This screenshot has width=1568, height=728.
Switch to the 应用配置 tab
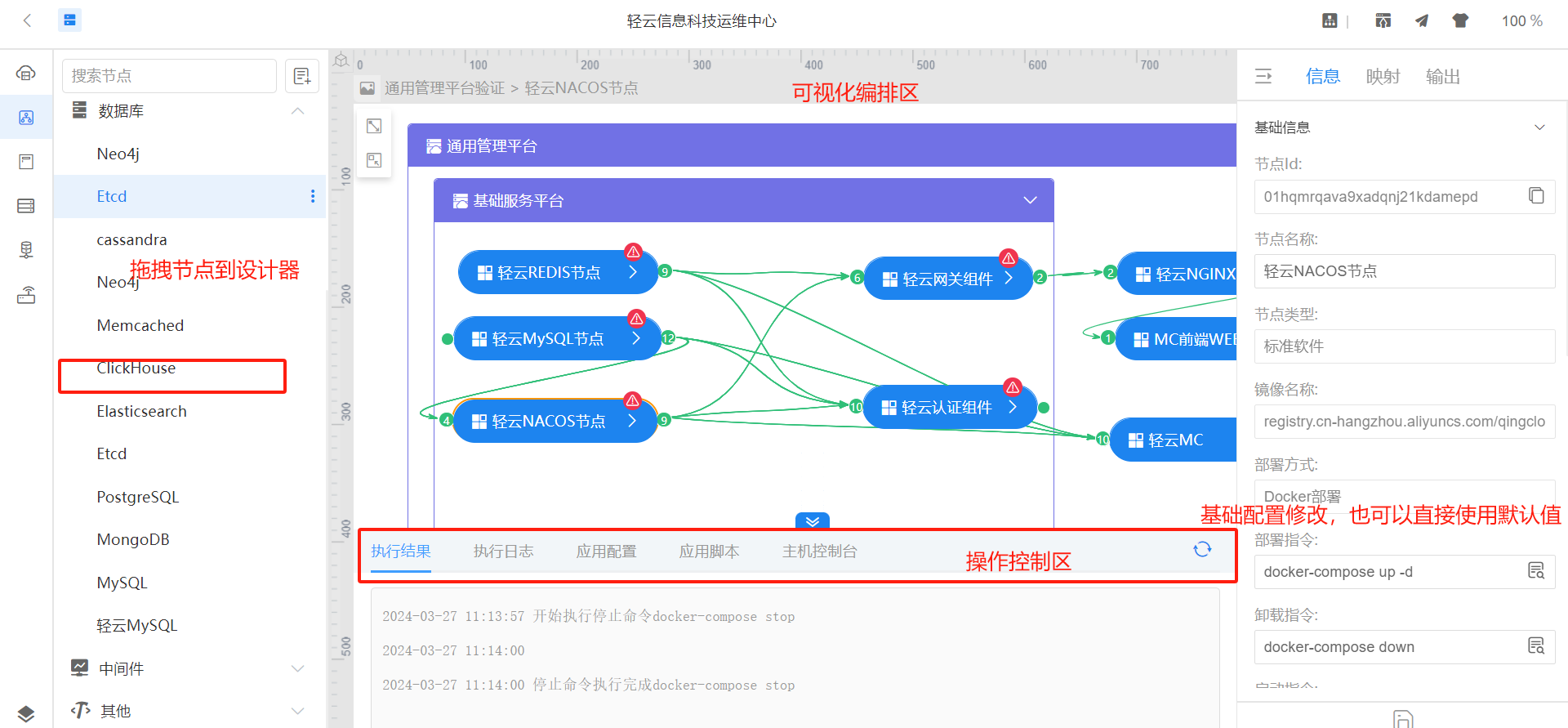(607, 552)
